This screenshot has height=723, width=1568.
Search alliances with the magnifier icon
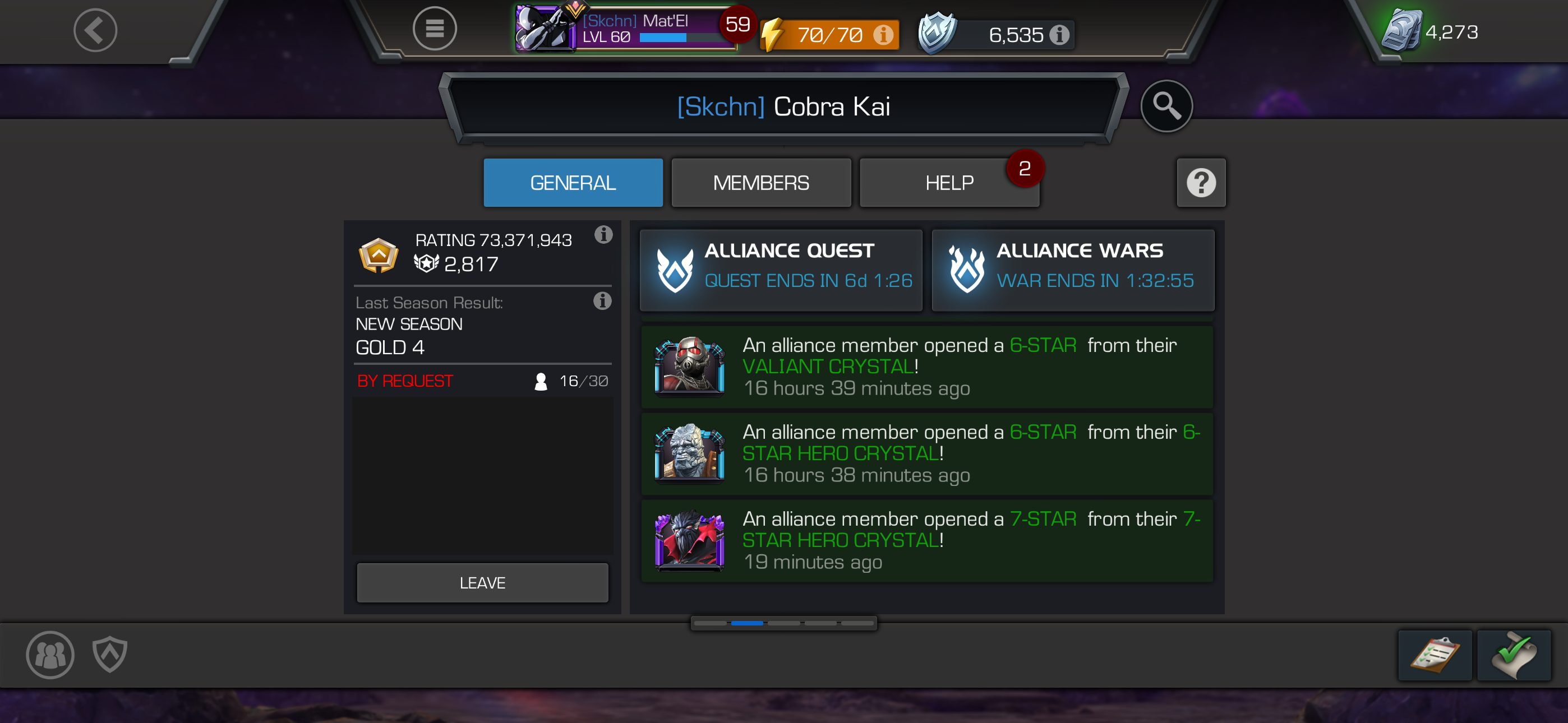pyautogui.click(x=1166, y=106)
